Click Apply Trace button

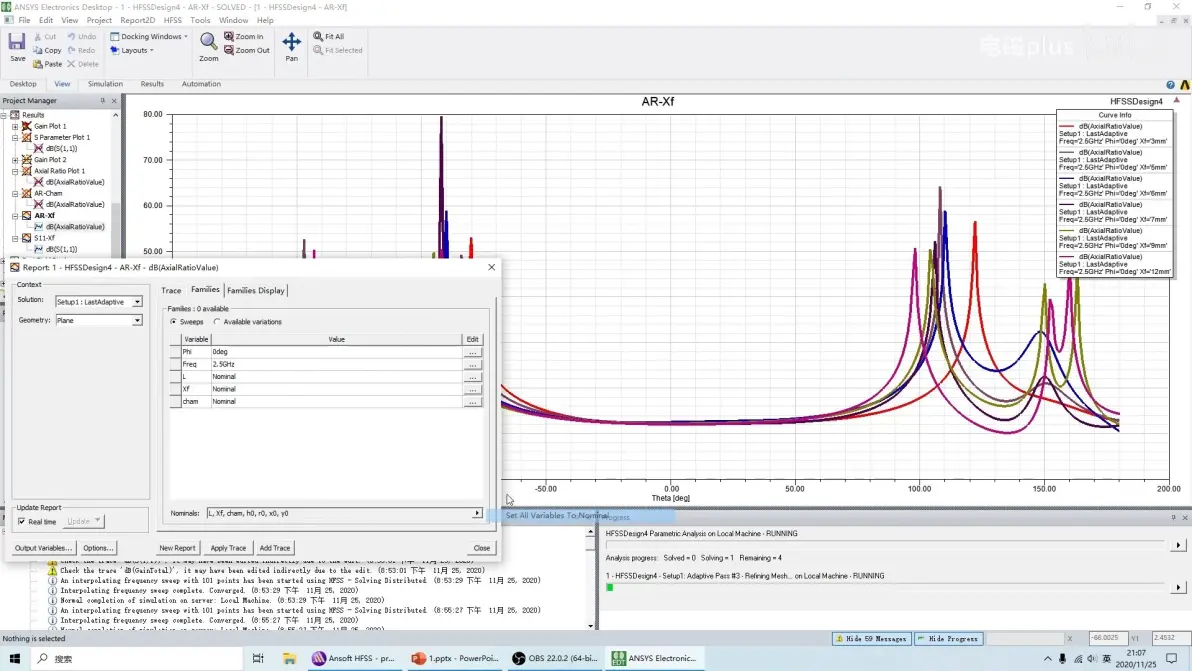[228, 548]
